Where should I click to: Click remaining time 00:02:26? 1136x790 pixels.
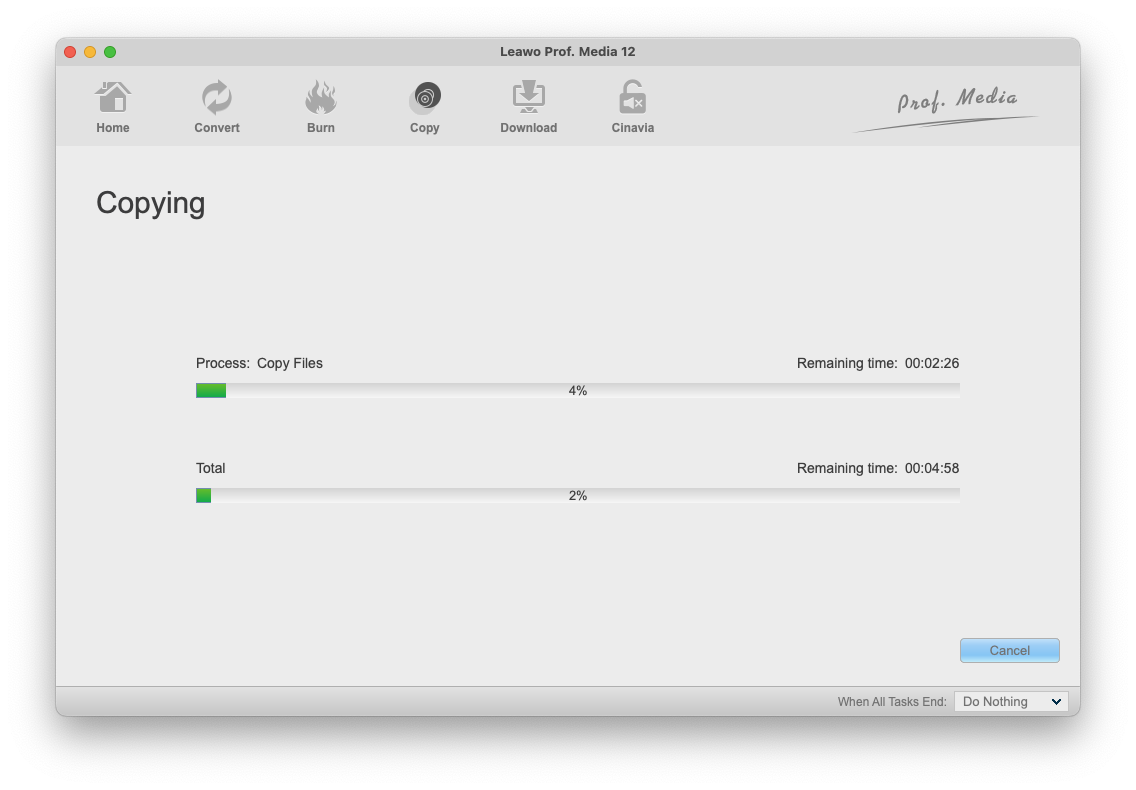pyautogui.click(x=877, y=363)
